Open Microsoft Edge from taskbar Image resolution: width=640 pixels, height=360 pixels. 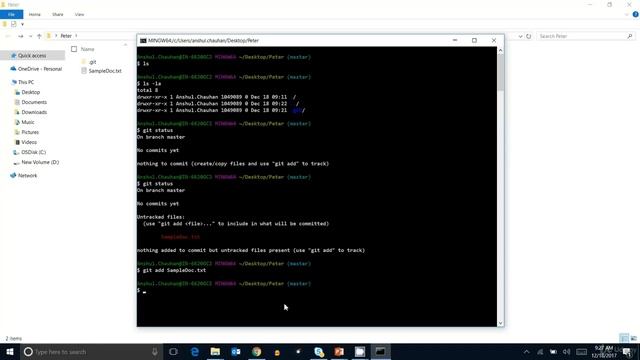click(195, 351)
